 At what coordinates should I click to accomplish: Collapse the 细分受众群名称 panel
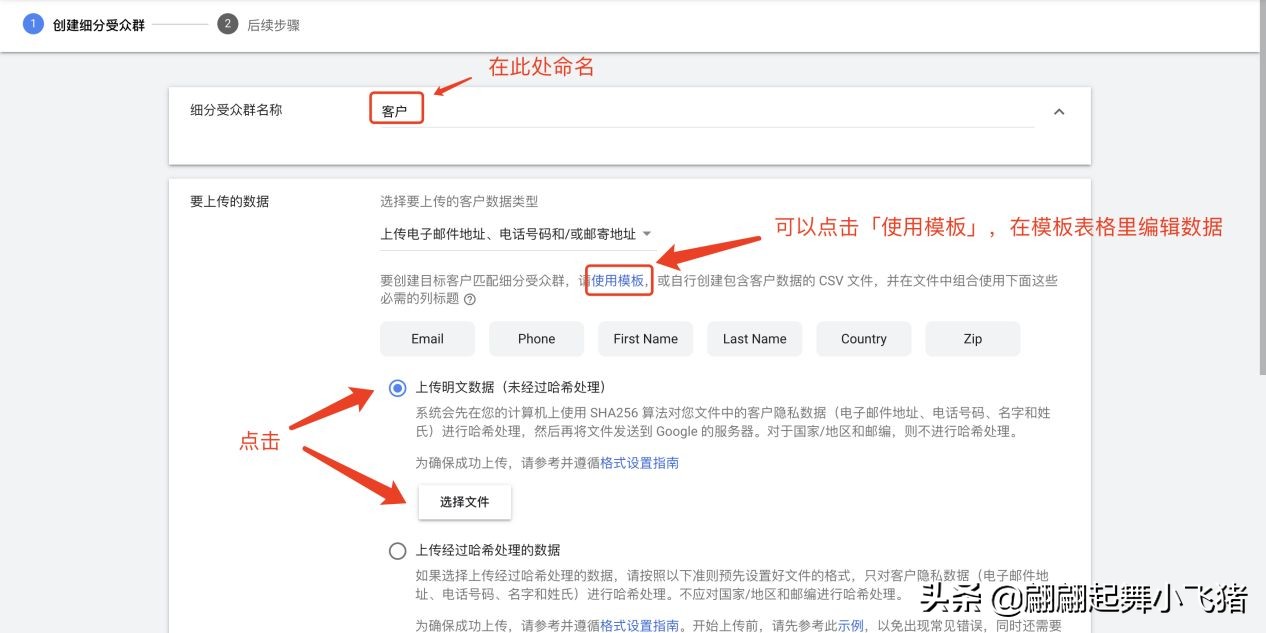point(1059,112)
